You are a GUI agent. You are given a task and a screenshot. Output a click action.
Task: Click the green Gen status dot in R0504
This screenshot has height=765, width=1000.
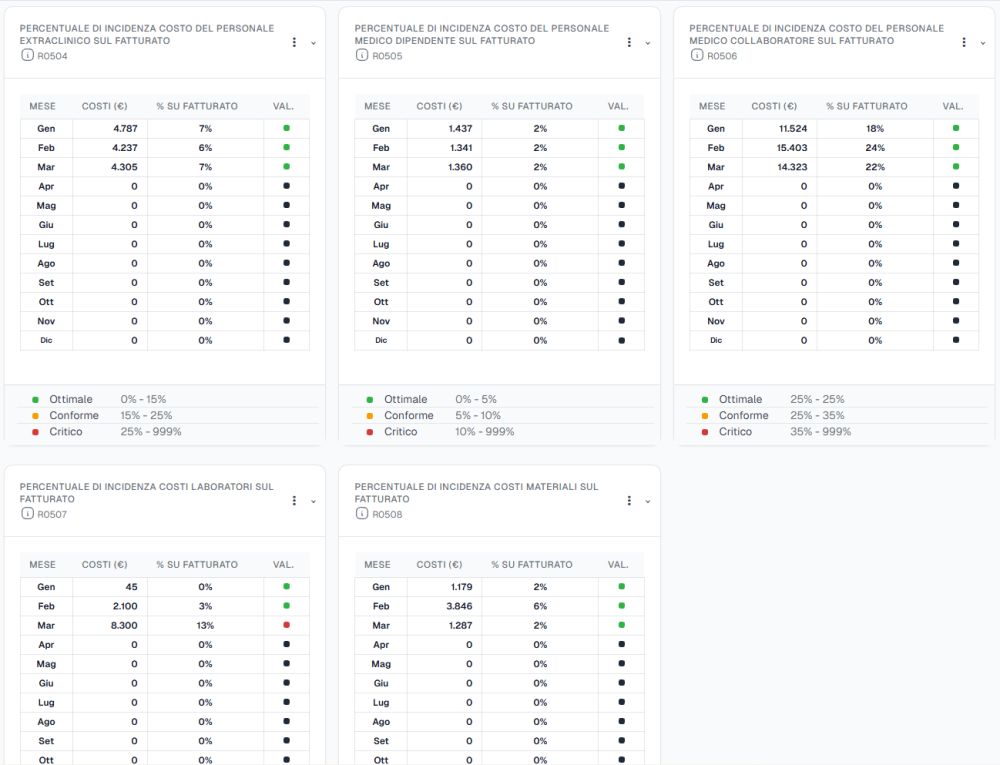(x=286, y=128)
